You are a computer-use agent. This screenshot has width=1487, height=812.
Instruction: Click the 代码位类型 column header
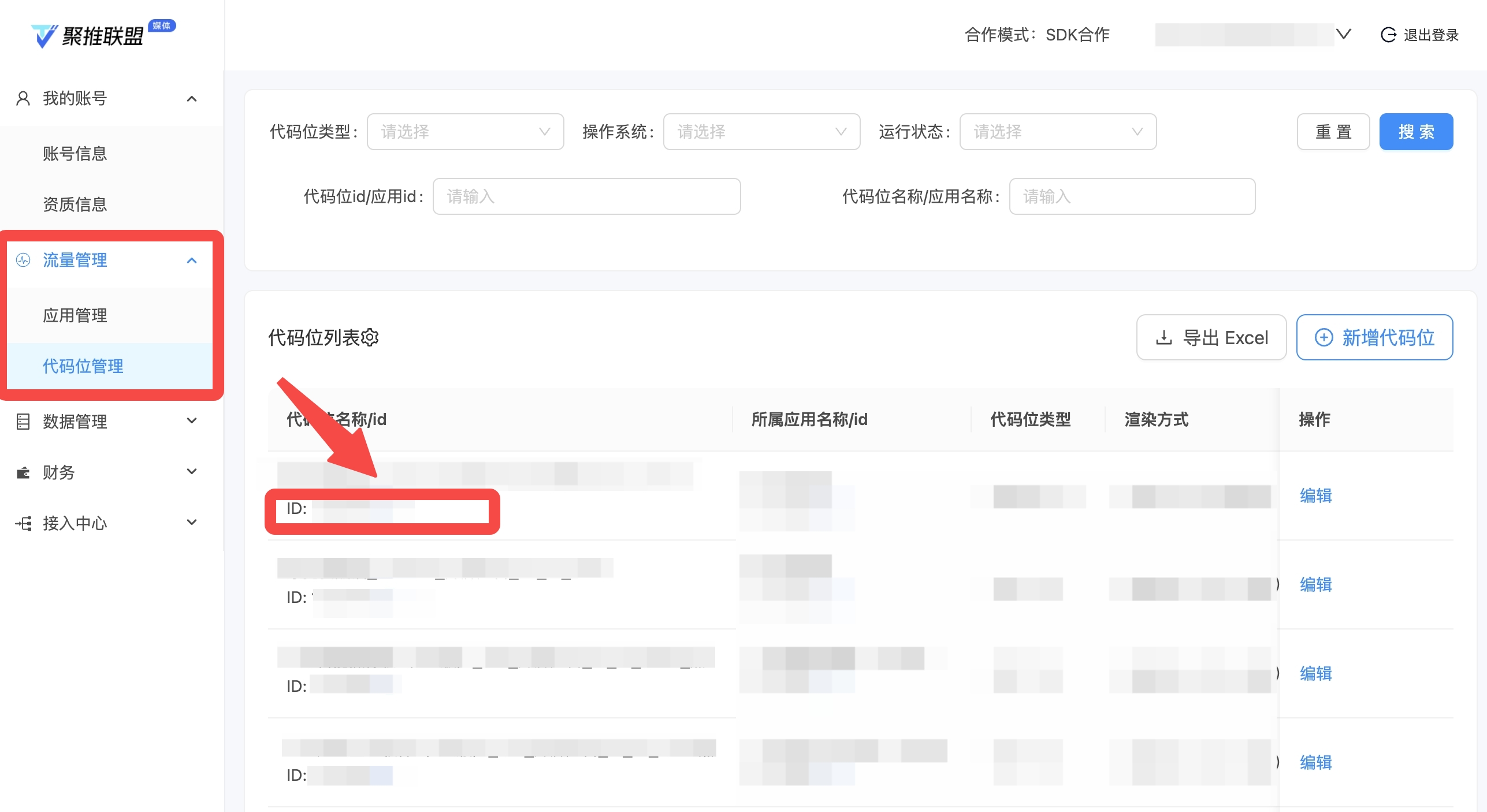1031,419
